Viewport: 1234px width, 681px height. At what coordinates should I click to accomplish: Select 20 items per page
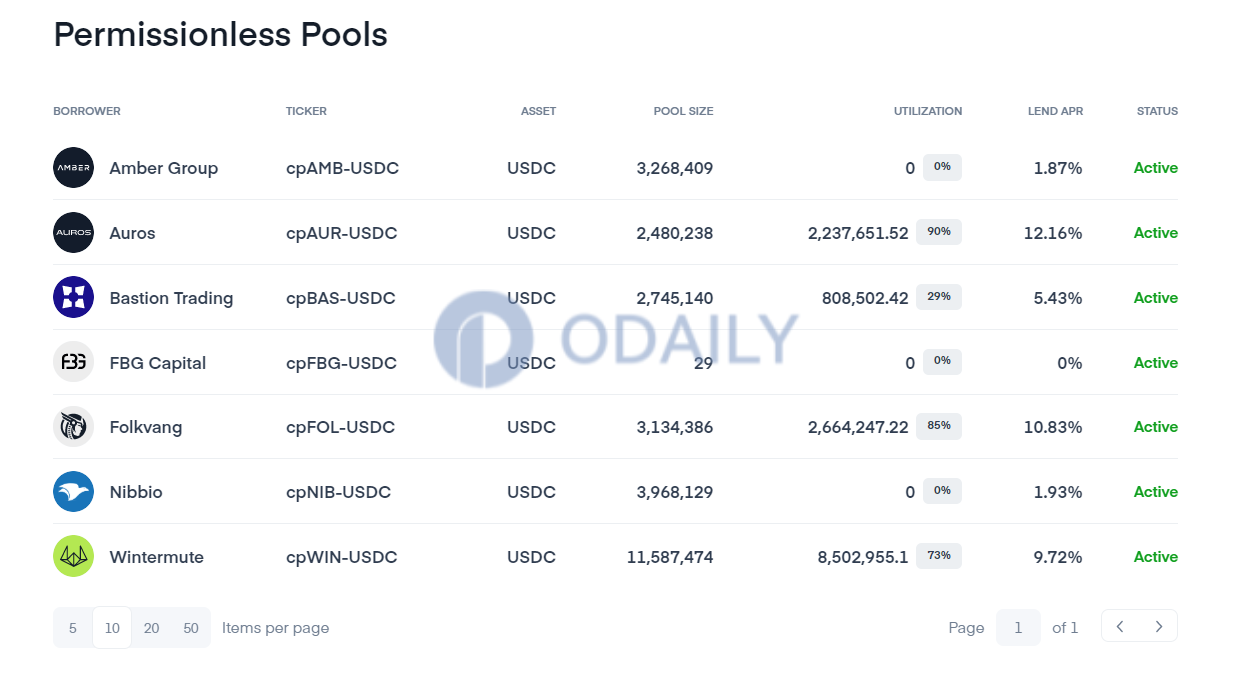[x=151, y=628]
